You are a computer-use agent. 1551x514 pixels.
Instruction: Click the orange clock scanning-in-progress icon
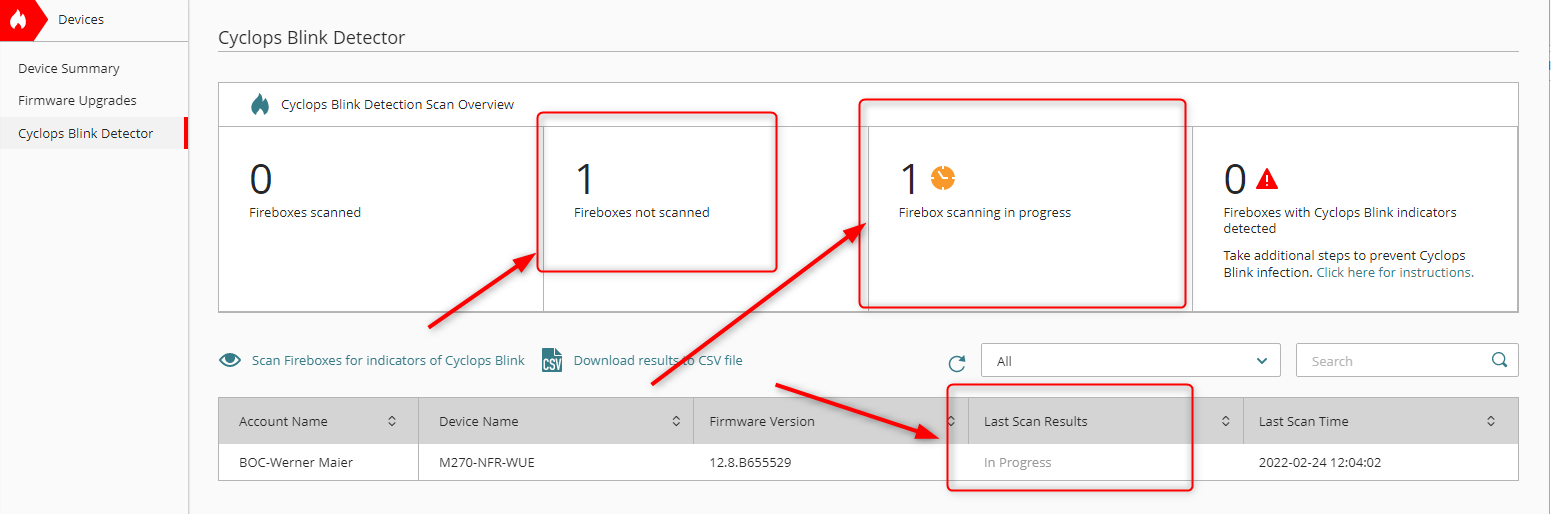click(x=943, y=178)
